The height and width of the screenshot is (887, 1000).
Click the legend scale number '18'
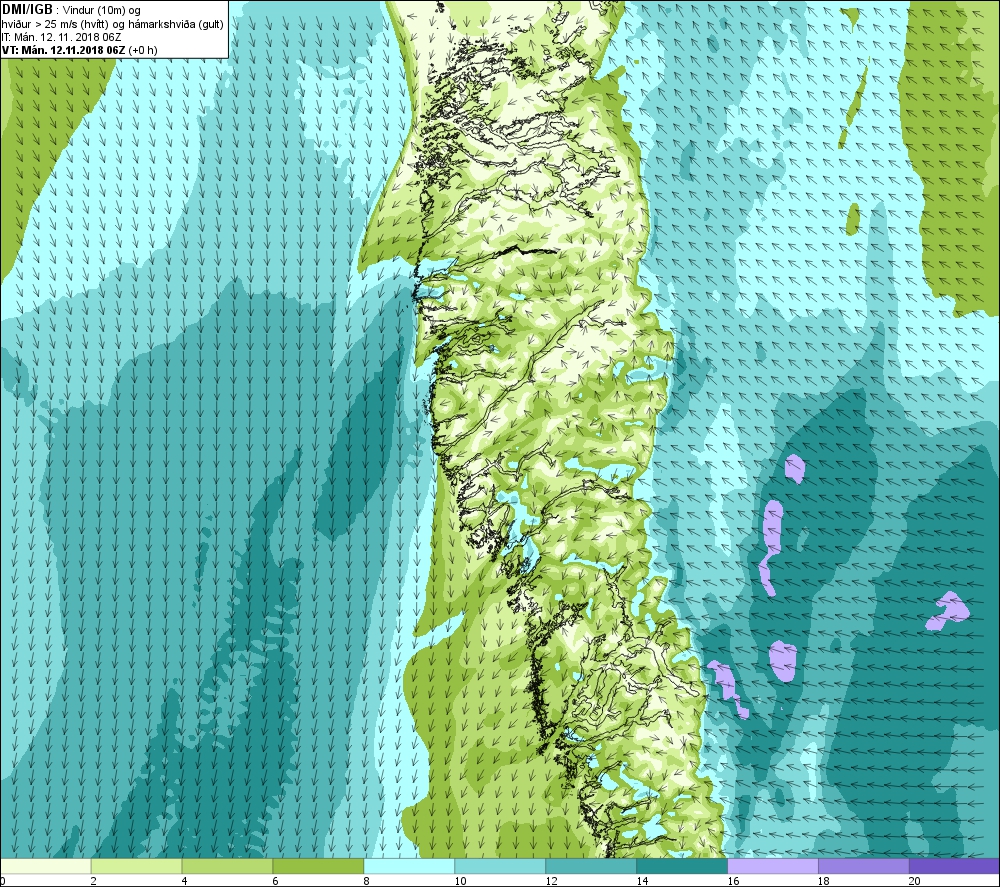(x=823, y=881)
